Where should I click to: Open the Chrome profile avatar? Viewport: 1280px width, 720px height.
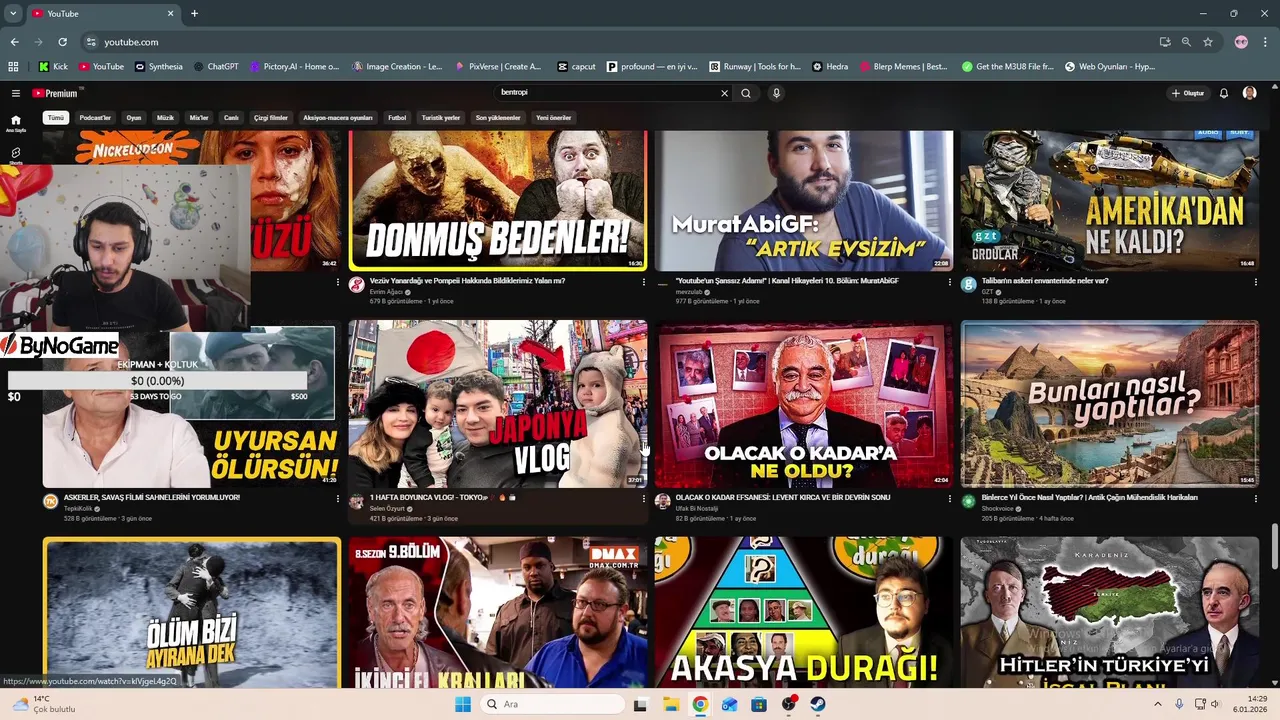(x=1241, y=42)
